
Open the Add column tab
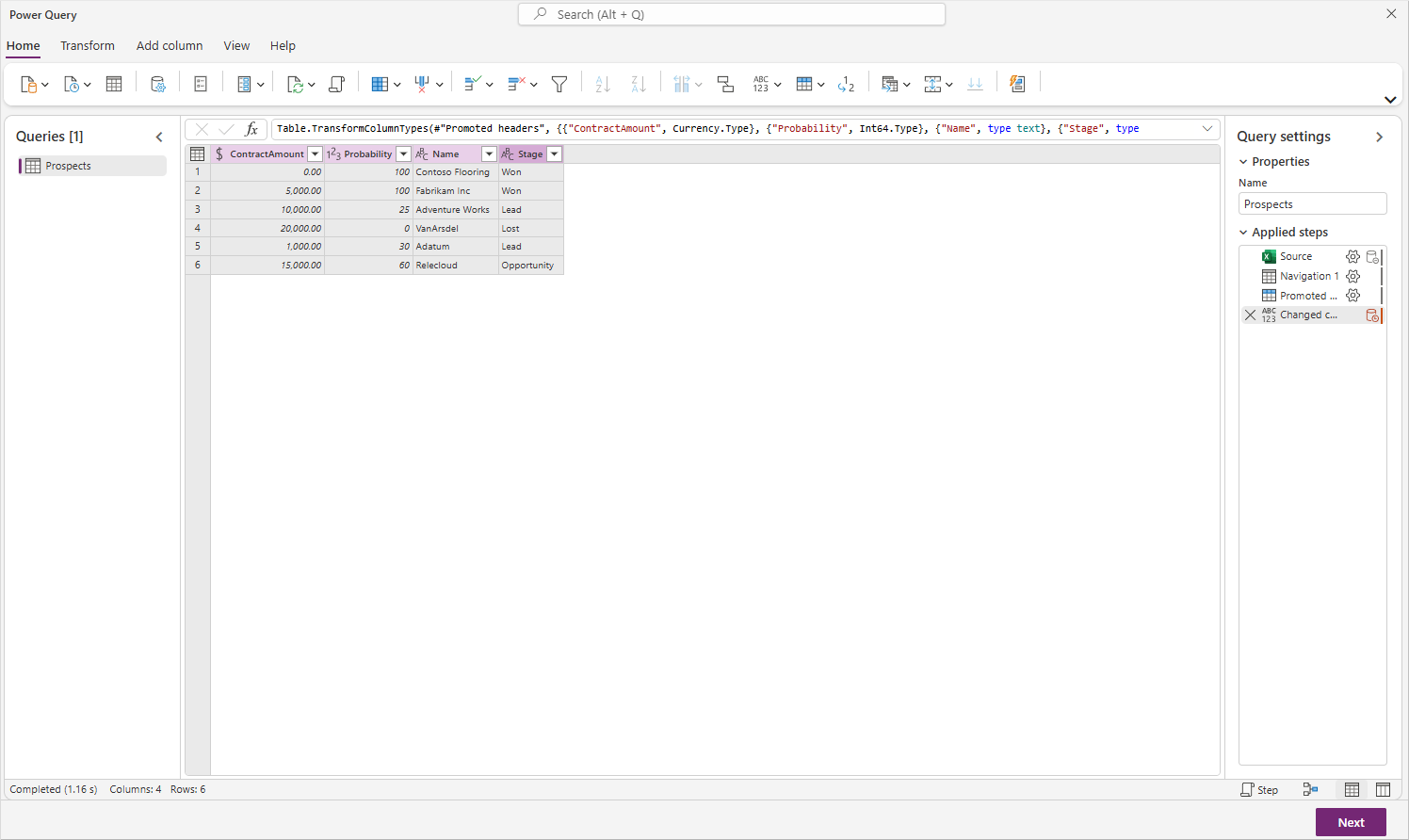pyautogui.click(x=170, y=45)
